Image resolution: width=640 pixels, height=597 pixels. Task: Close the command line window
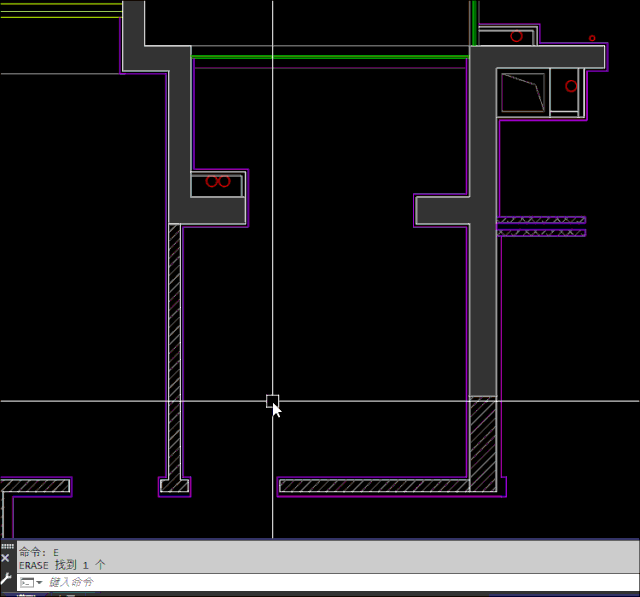[x=5, y=558]
